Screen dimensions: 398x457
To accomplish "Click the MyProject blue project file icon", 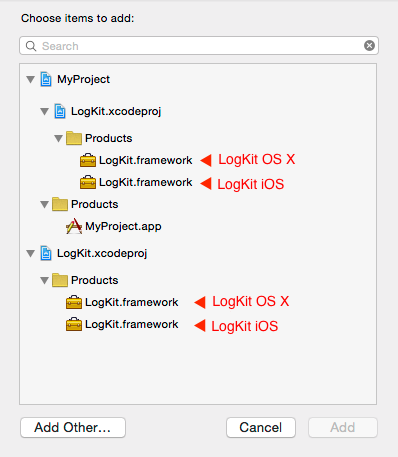I will click(46, 79).
